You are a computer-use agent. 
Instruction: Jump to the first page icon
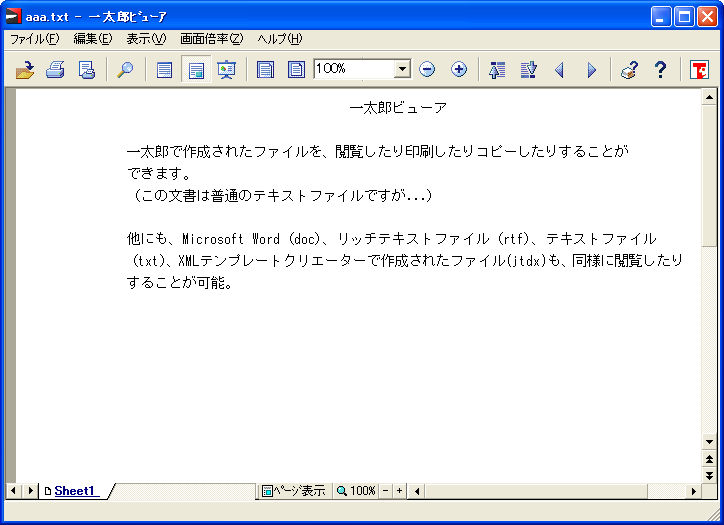click(497, 70)
